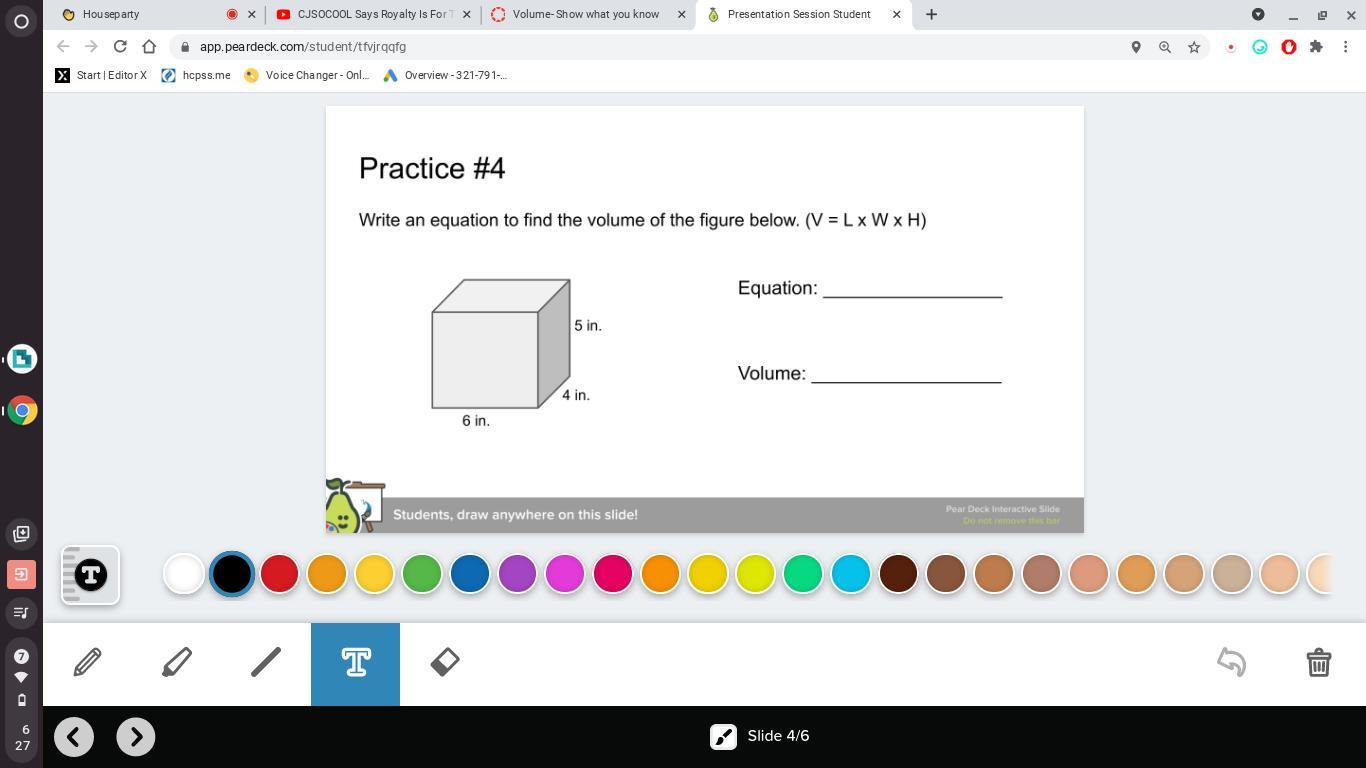Choose the cyan color swatch
This screenshot has width=1366, height=768.
tap(851, 574)
